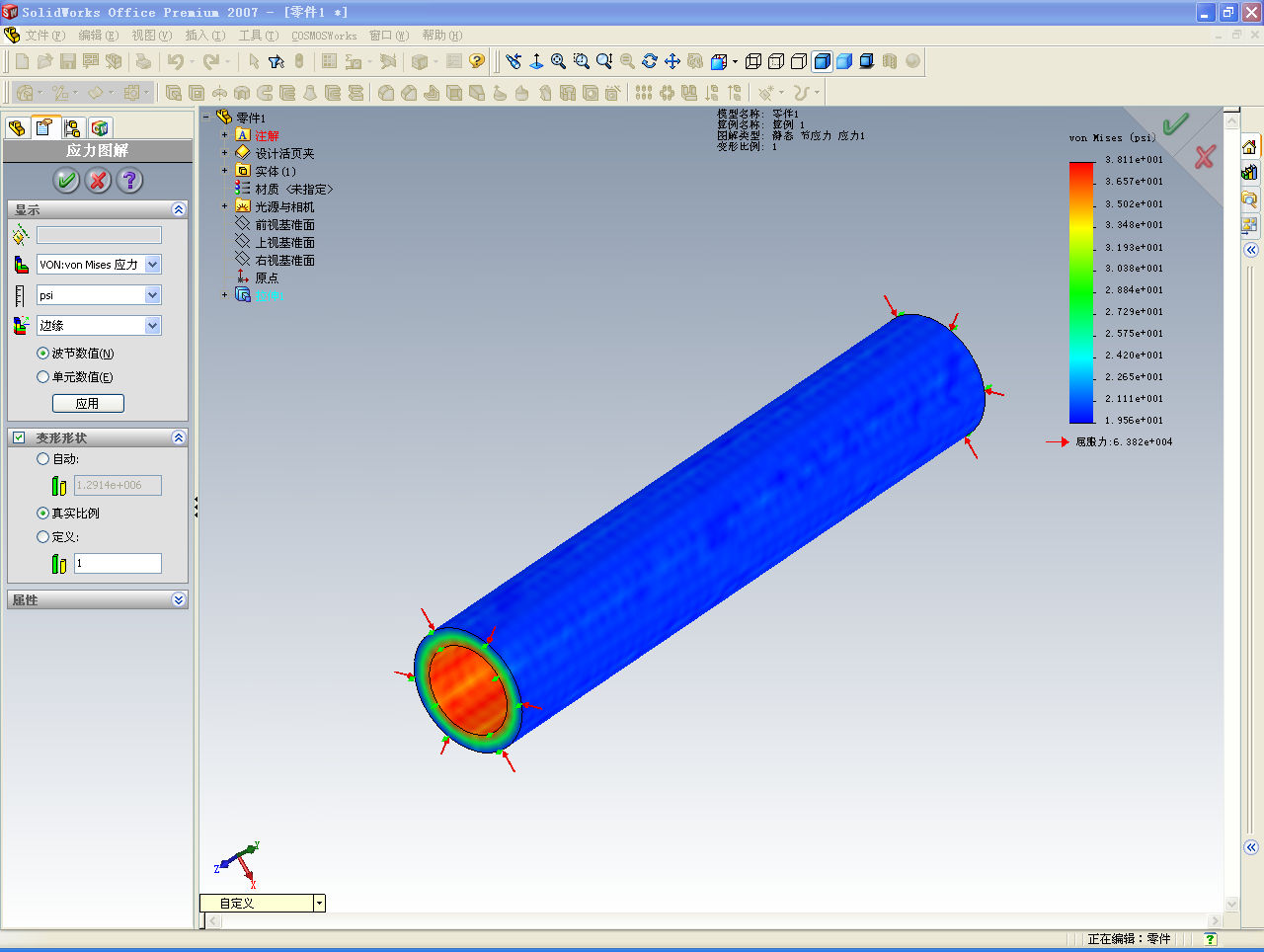Click the Save icon in toolbar
The height and width of the screenshot is (952, 1264).
click(x=68, y=61)
